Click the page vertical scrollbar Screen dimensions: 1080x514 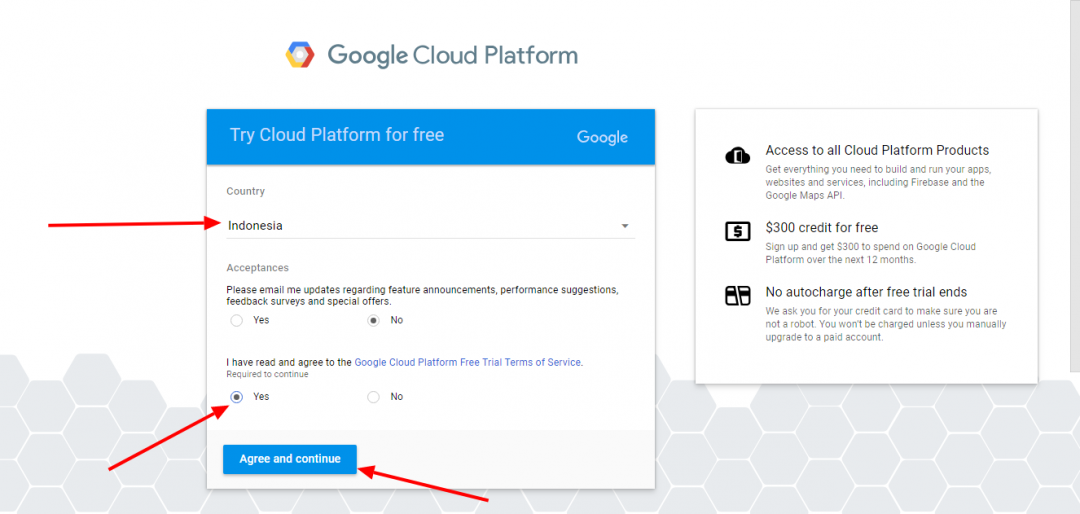point(1074,186)
